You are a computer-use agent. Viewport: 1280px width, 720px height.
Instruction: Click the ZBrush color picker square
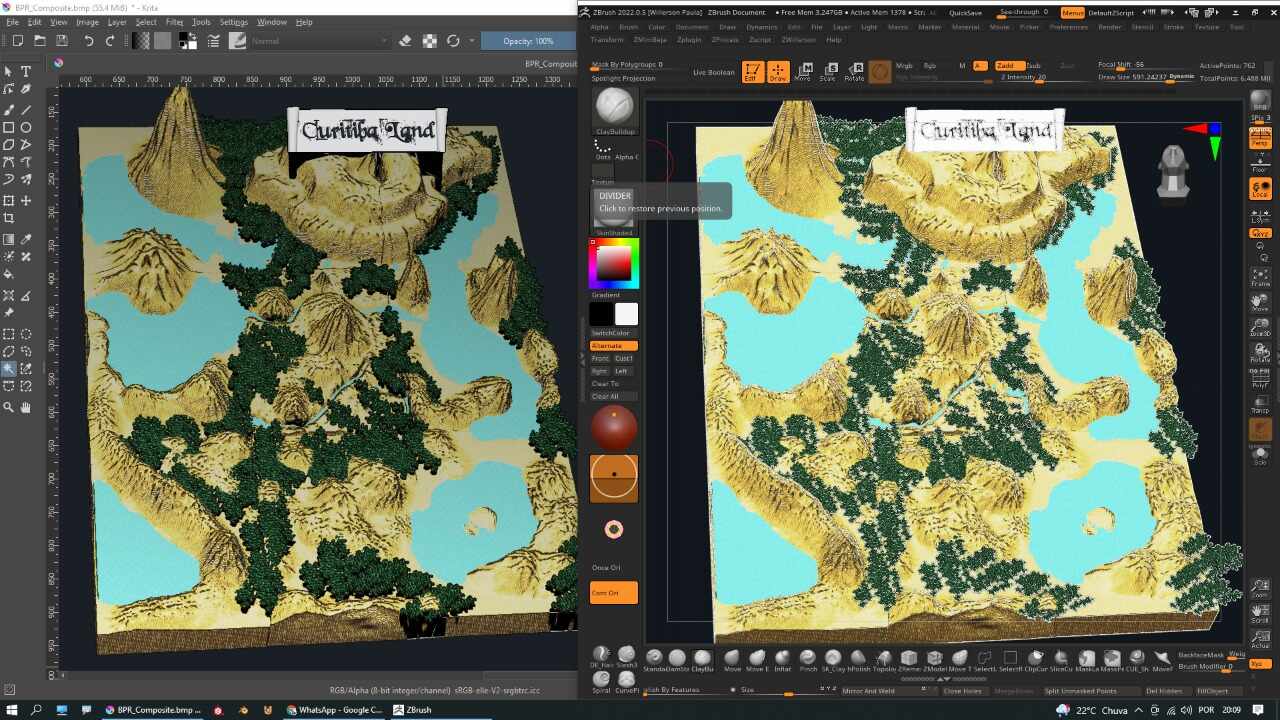(x=614, y=263)
